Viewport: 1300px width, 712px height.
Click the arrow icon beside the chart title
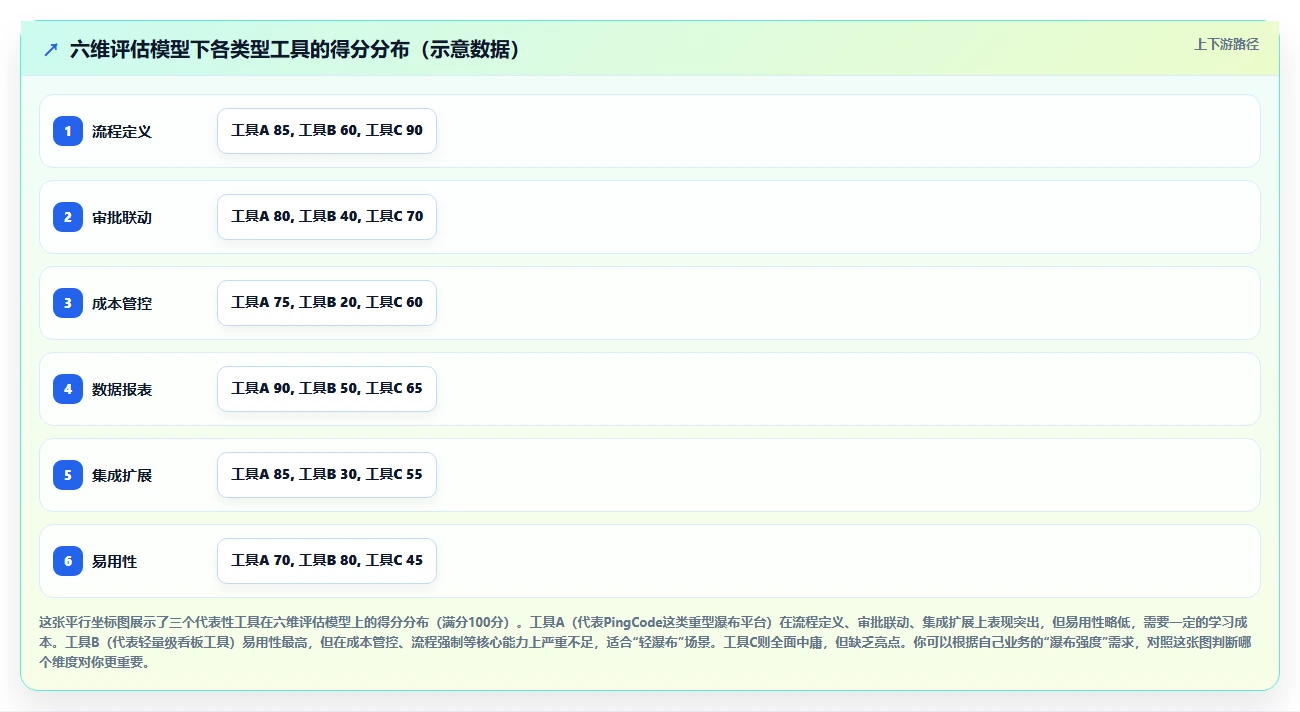pos(51,50)
